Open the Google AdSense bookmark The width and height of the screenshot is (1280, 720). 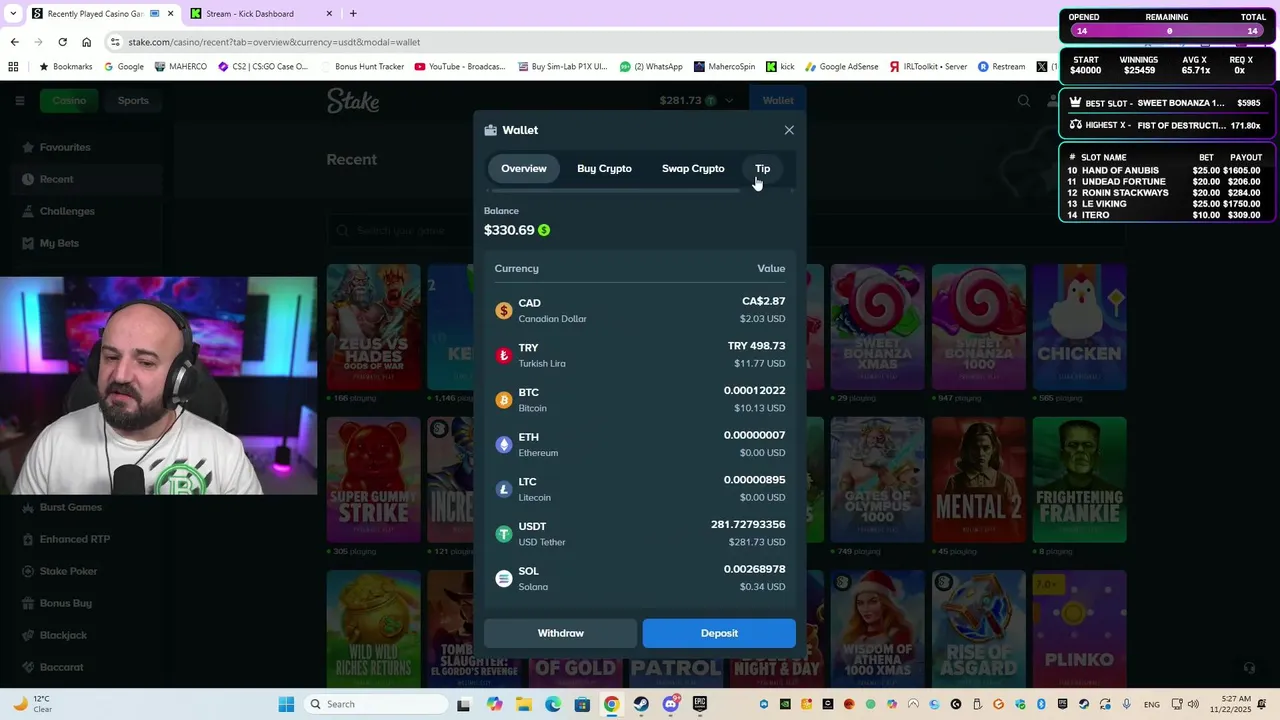click(x=841, y=67)
